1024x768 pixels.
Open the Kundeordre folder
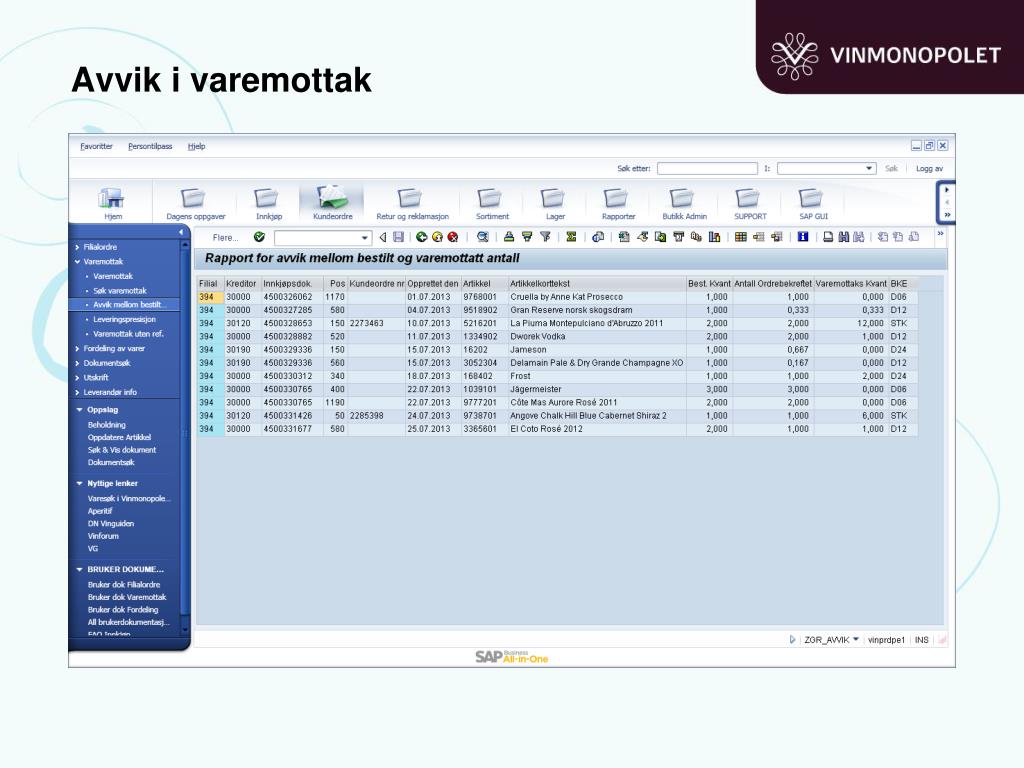[332, 202]
